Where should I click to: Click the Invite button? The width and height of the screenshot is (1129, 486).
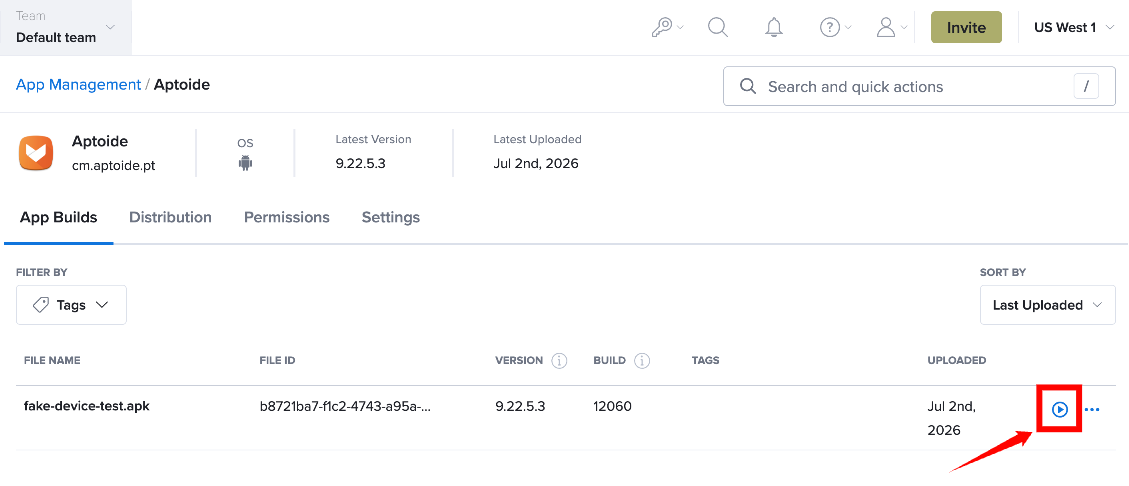[966, 27]
